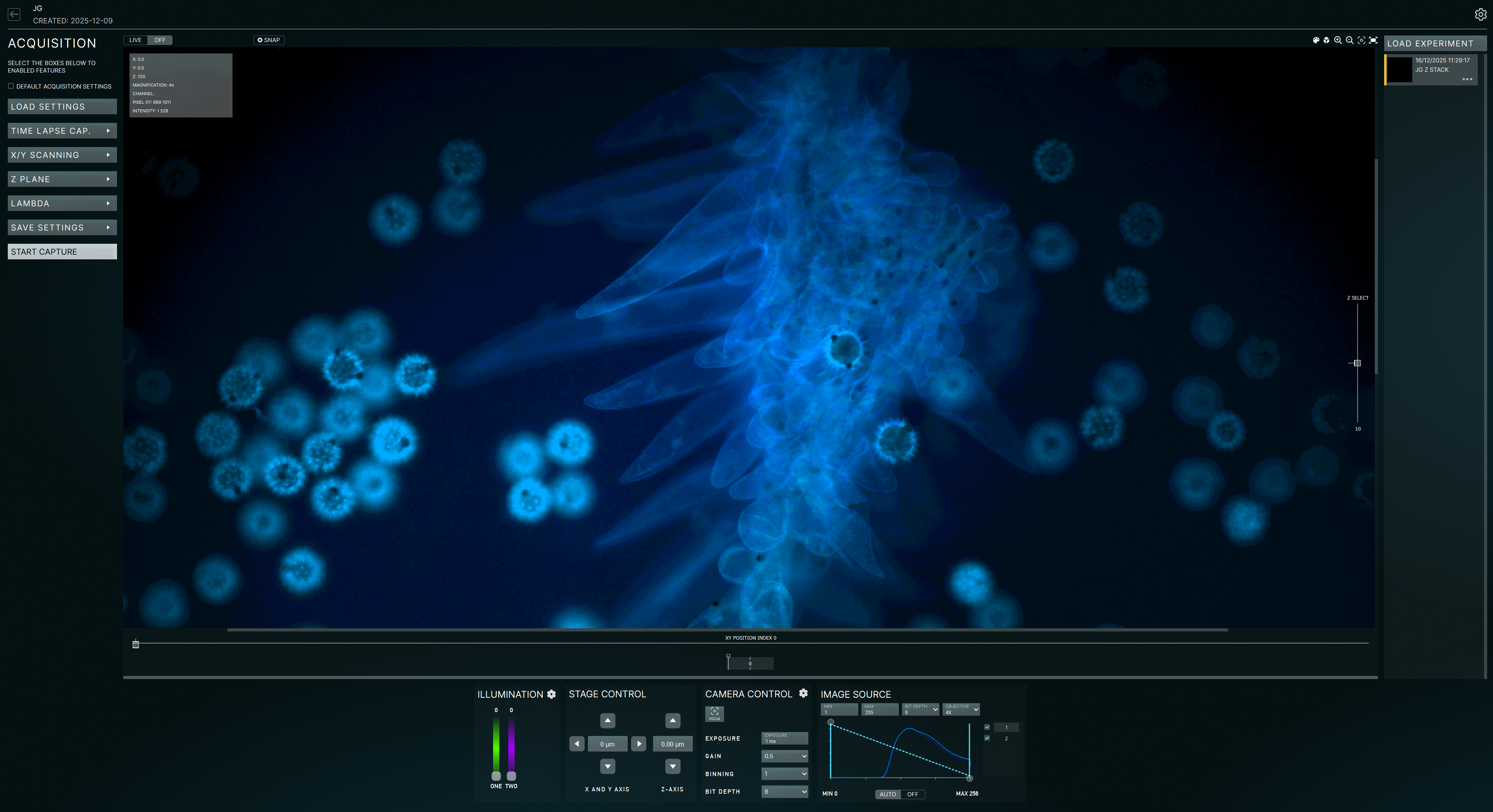
Task: Select the 3D cube view icon
Action: [x=1327, y=41]
